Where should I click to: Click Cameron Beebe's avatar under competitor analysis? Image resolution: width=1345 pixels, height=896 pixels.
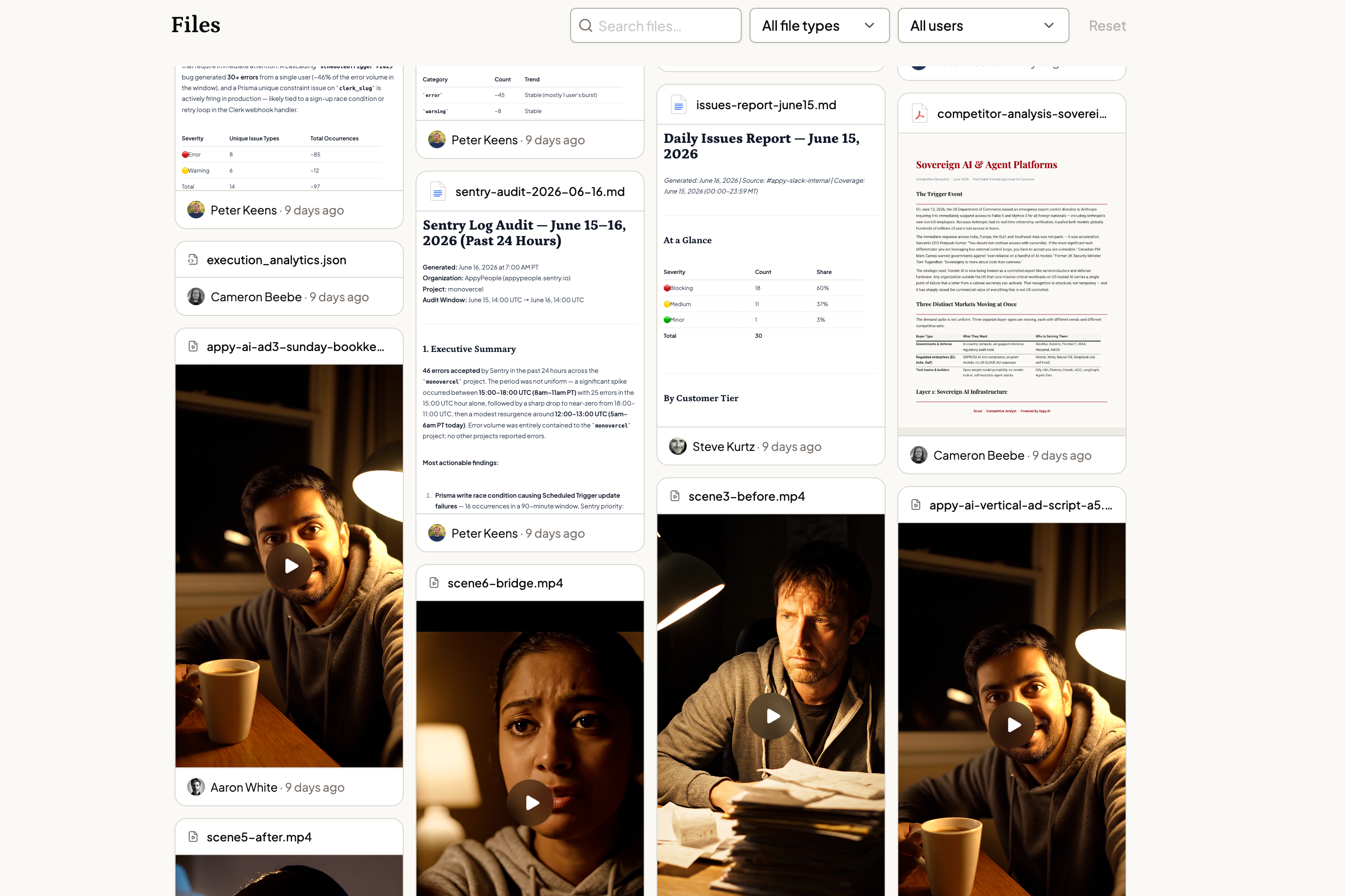point(919,455)
